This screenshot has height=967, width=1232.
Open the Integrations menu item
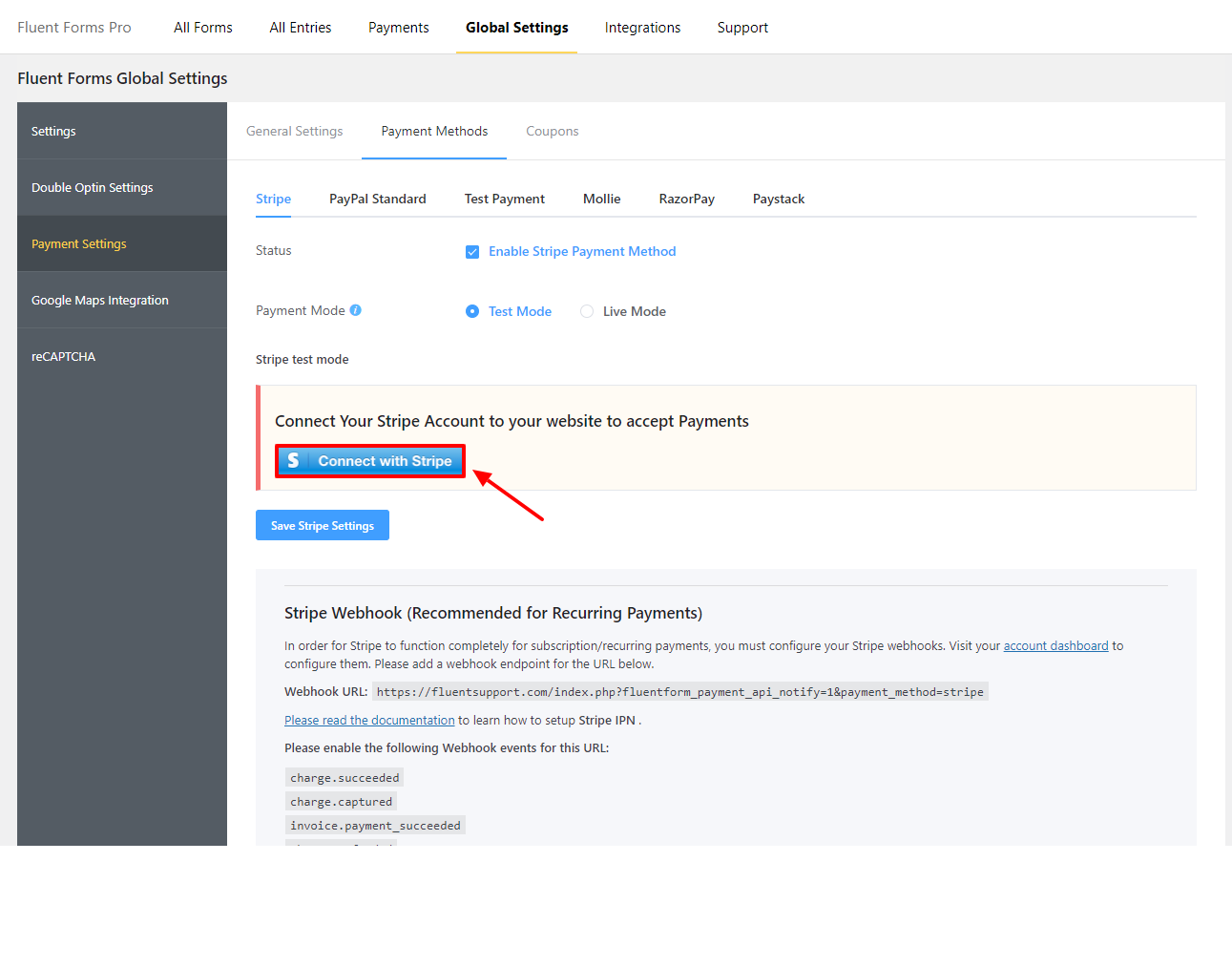[x=643, y=28]
